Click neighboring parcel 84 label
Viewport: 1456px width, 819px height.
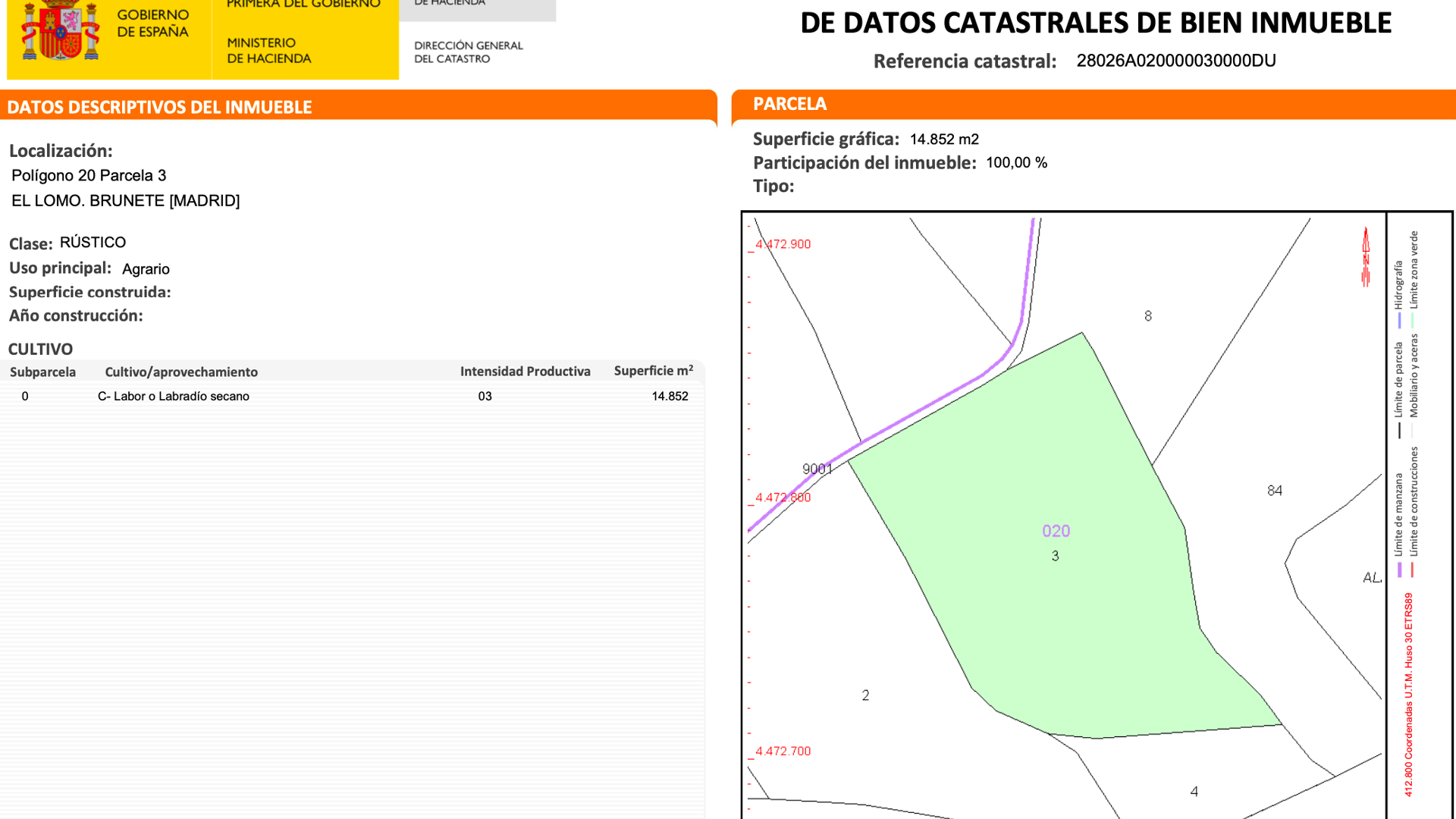tap(1275, 491)
